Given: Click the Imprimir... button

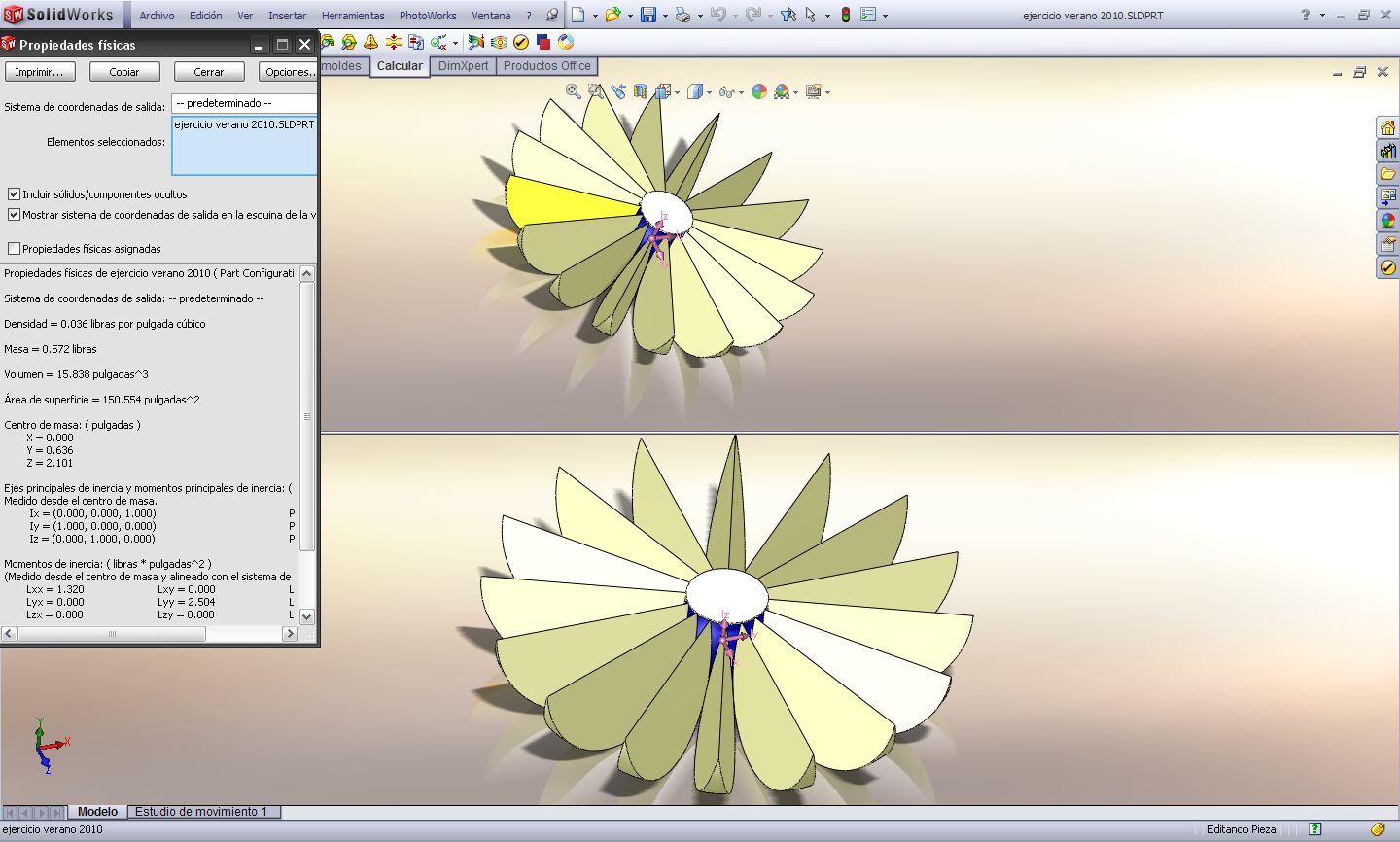Looking at the screenshot, I should [x=39, y=72].
